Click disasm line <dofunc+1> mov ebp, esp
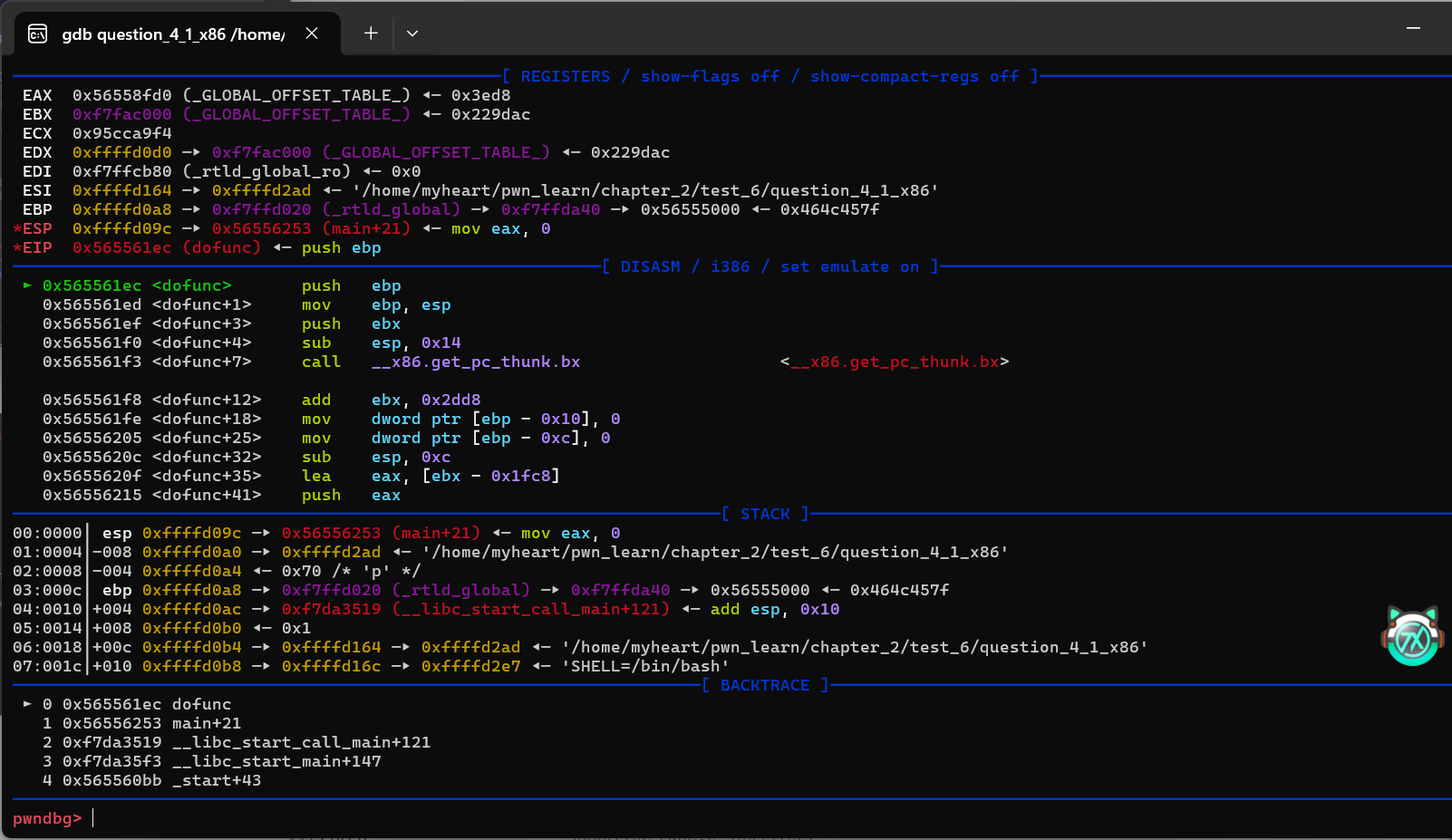Image resolution: width=1452 pixels, height=840 pixels. point(247,304)
